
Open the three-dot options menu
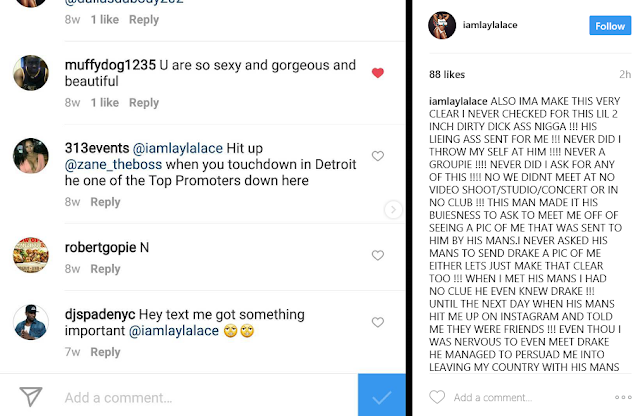coord(625,397)
